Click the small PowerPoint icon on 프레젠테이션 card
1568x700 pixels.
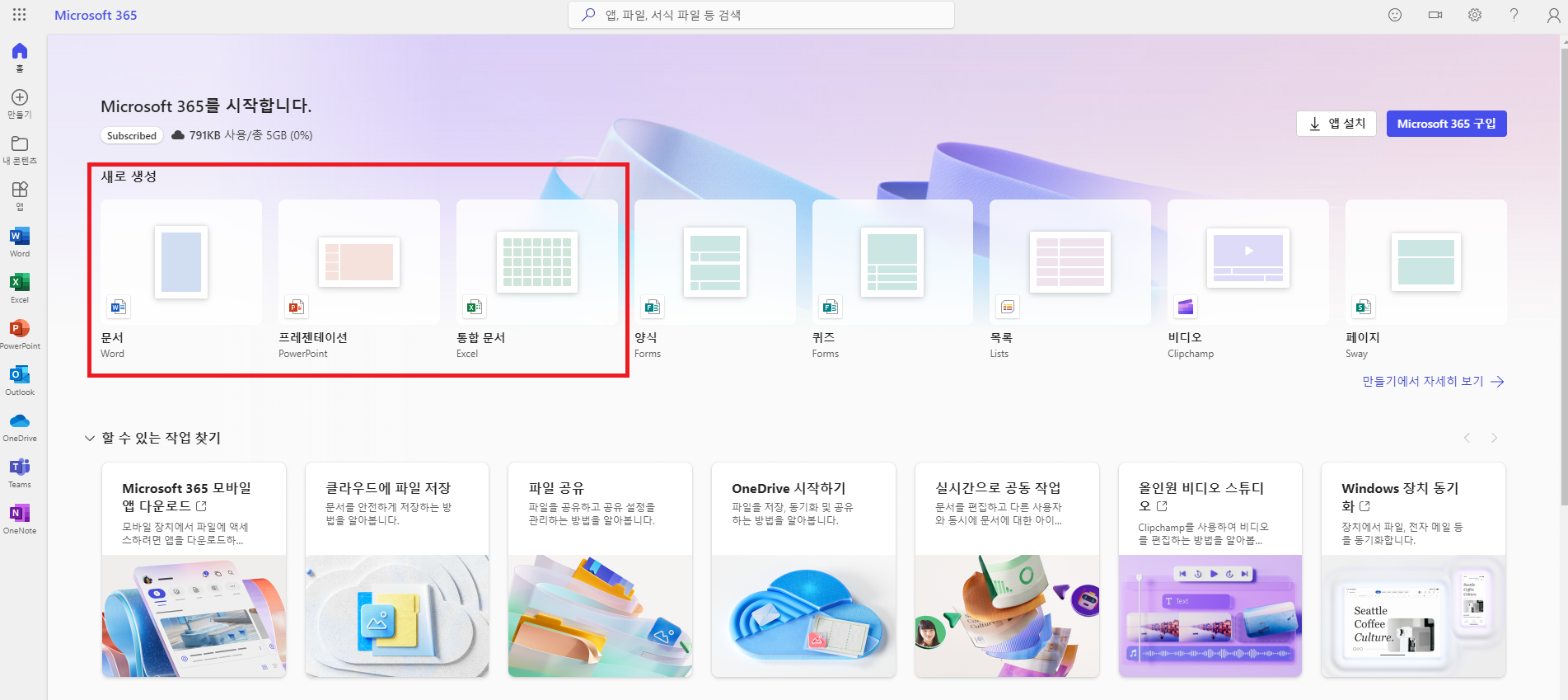(x=297, y=308)
